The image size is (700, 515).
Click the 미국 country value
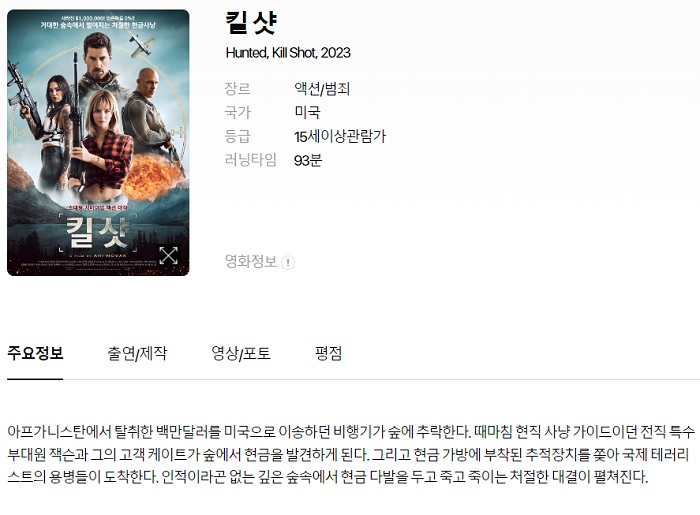click(x=307, y=112)
